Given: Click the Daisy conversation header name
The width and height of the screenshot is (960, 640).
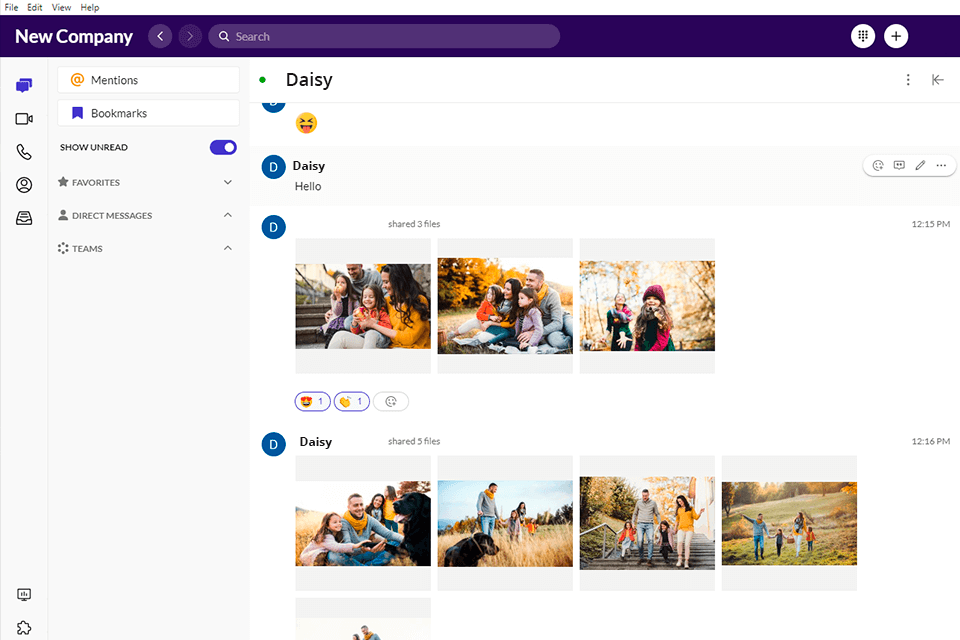Looking at the screenshot, I should [309, 80].
